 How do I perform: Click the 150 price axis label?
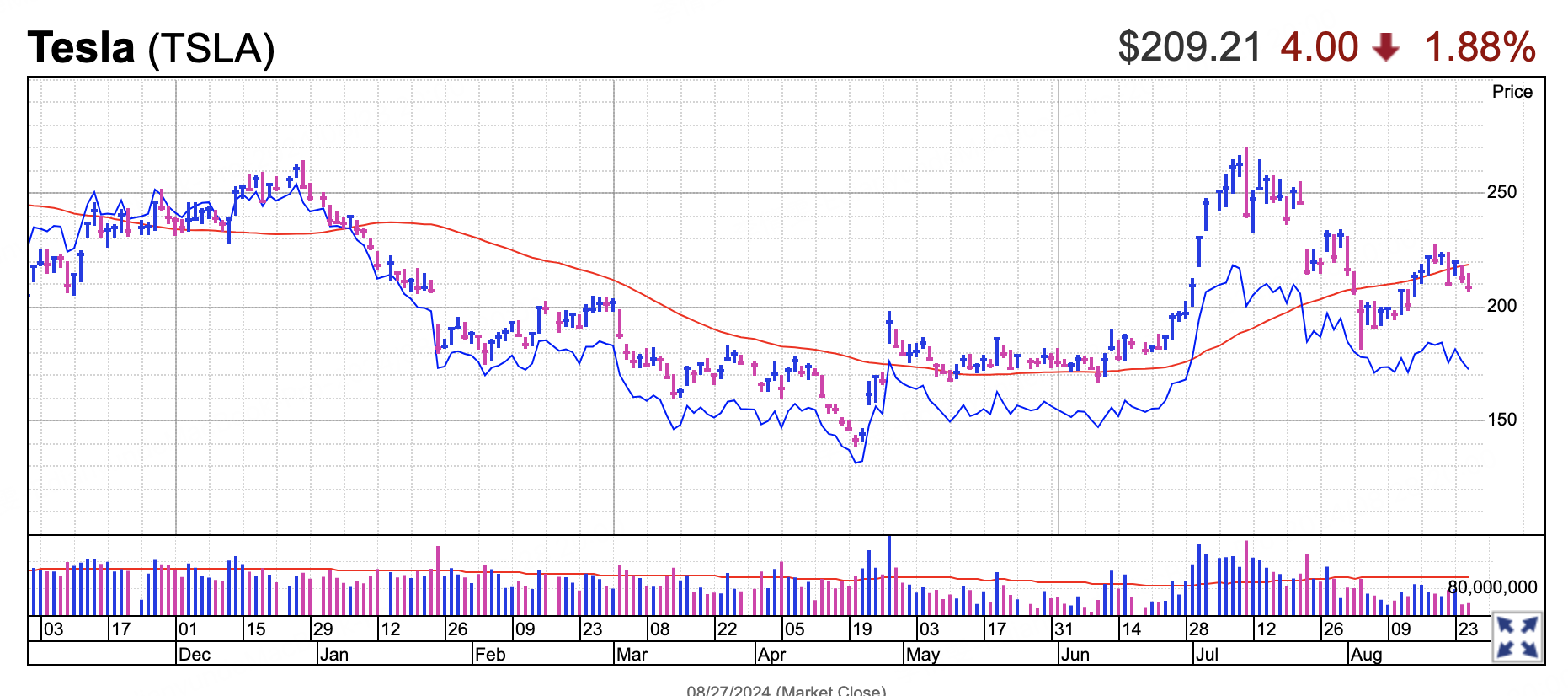[1501, 420]
